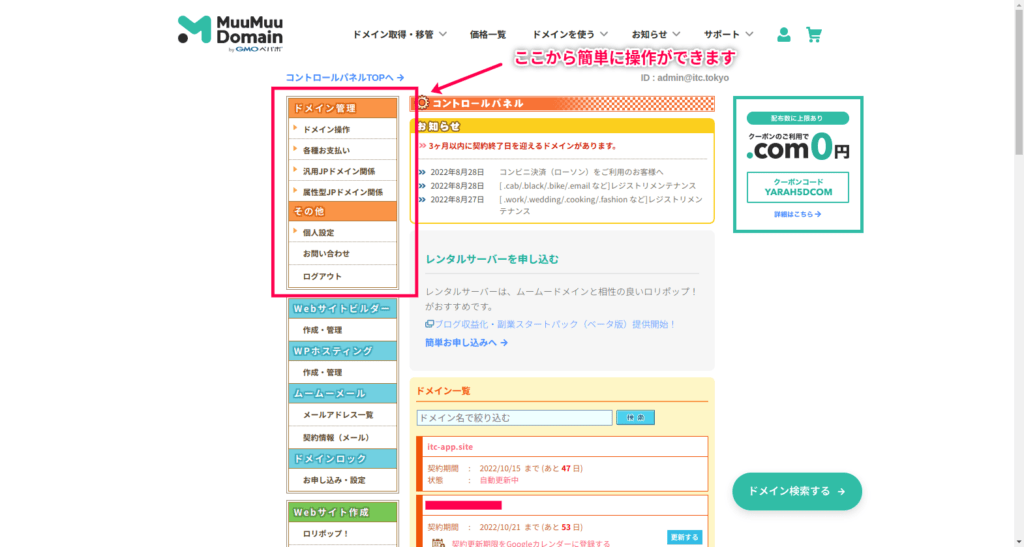The height and width of the screenshot is (547, 1024).
Task: Expand the ドメインを使う menu
Action: point(569,35)
